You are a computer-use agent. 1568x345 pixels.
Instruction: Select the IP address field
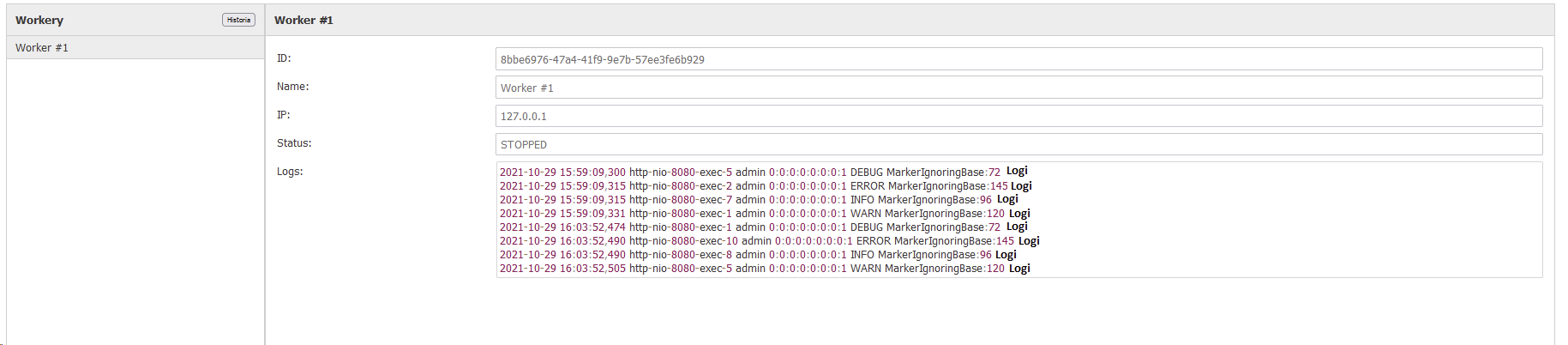tap(1018, 116)
